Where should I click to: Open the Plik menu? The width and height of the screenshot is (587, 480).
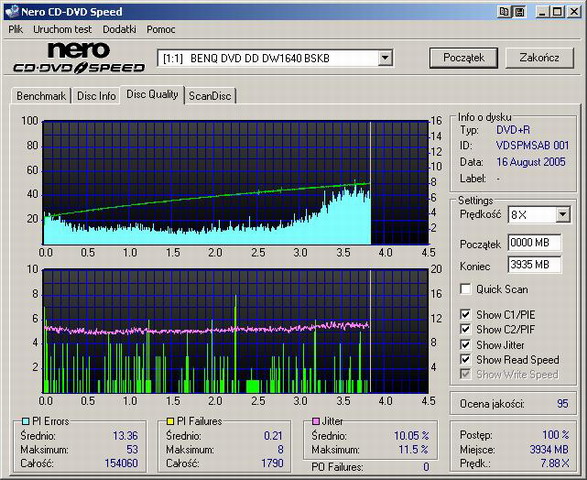coord(15,29)
